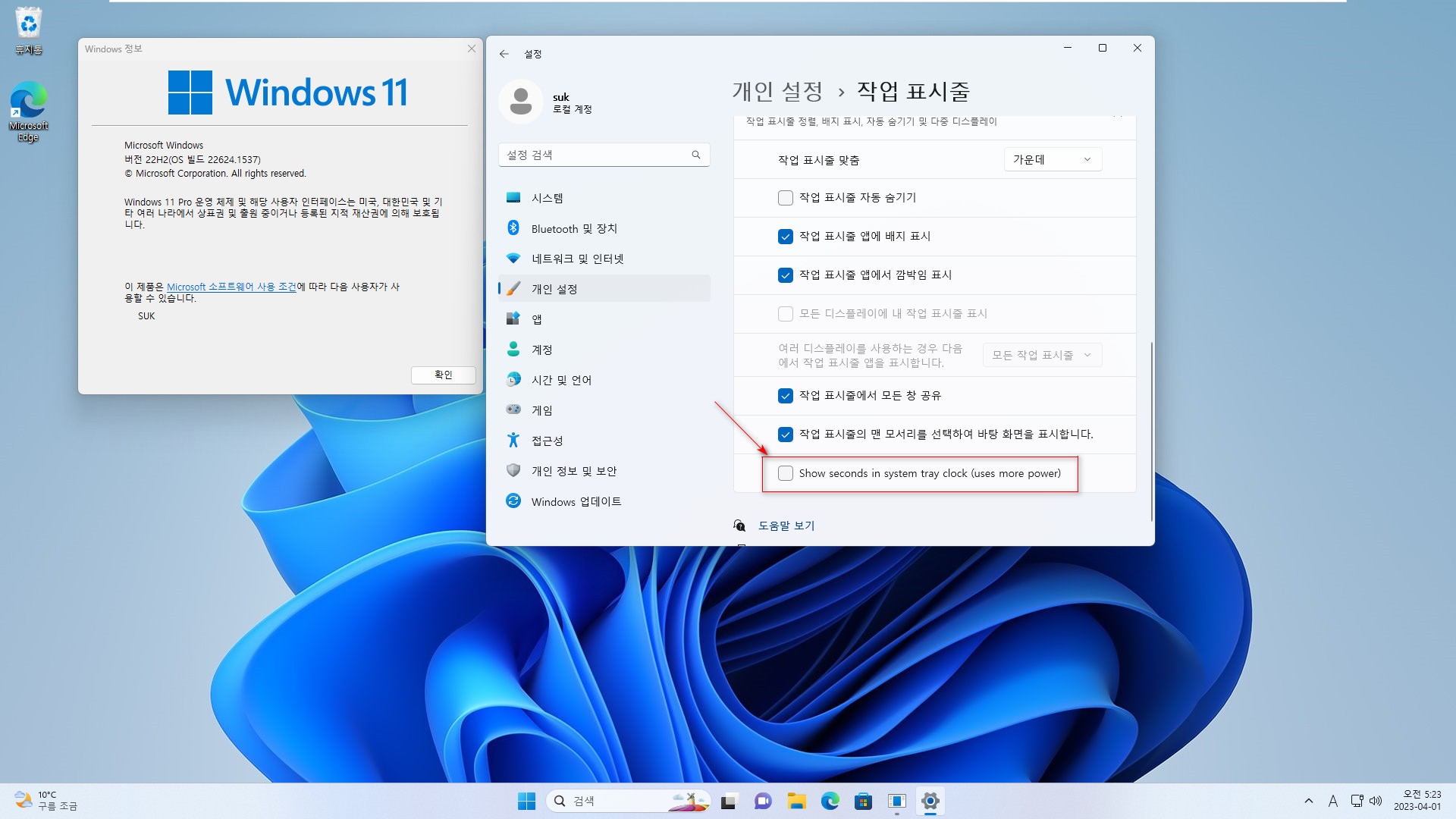Open the network status tray icon

[1357, 801]
